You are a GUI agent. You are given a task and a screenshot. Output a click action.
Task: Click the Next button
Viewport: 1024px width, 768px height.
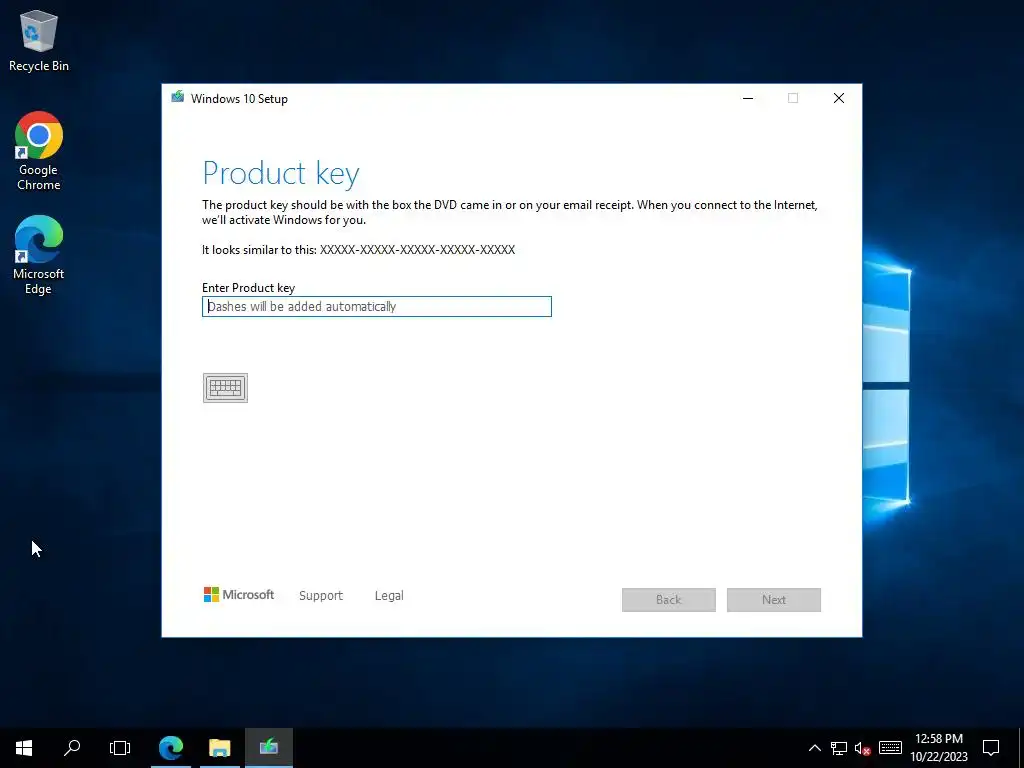pos(774,600)
